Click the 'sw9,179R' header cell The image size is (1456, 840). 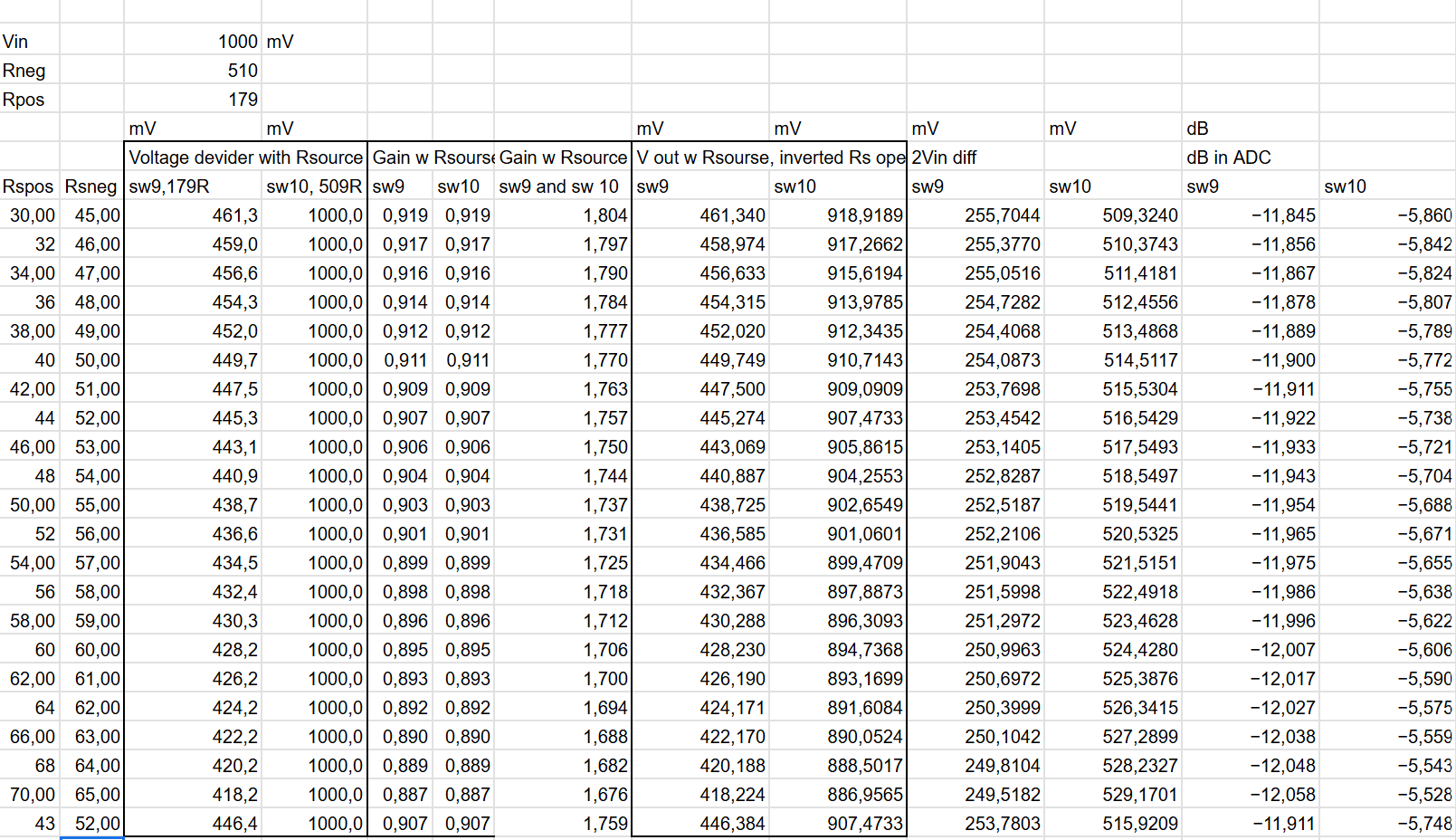pyautogui.click(x=193, y=186)
